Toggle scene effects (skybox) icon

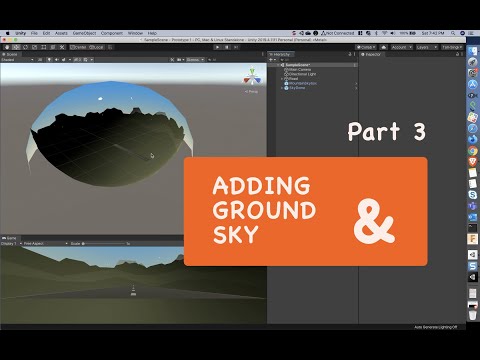click(63, 60)
